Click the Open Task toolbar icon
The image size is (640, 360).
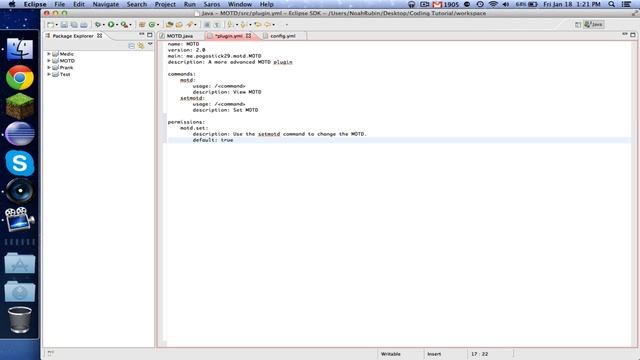coord(179,25)
